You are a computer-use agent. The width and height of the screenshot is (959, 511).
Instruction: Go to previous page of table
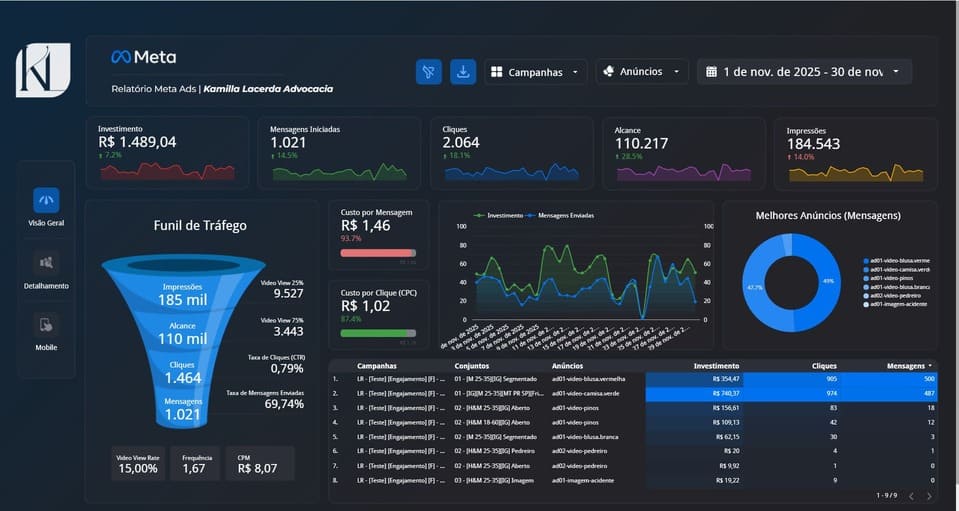point(910,496)
